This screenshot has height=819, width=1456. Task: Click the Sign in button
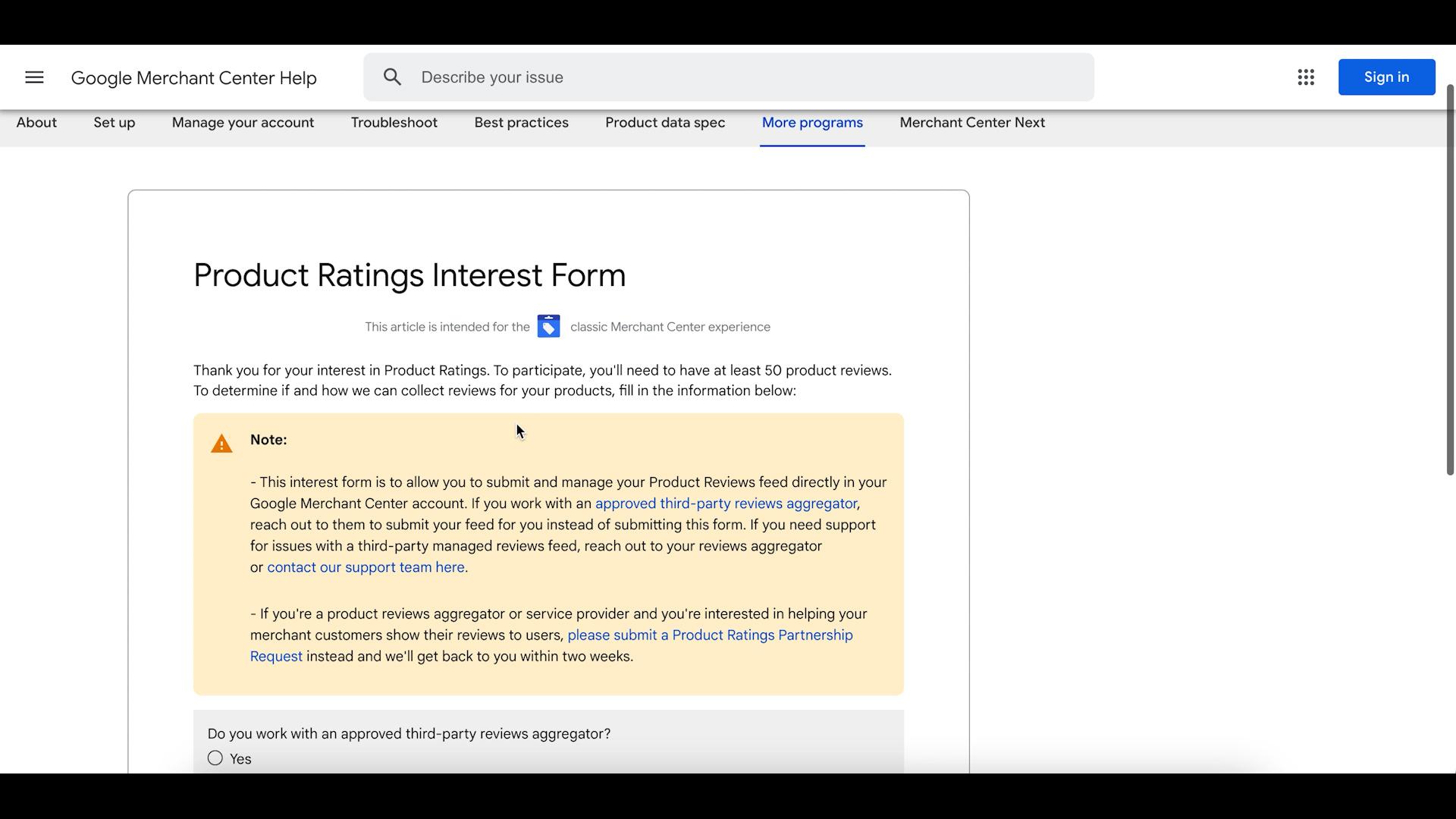(x=1386, y=77)
